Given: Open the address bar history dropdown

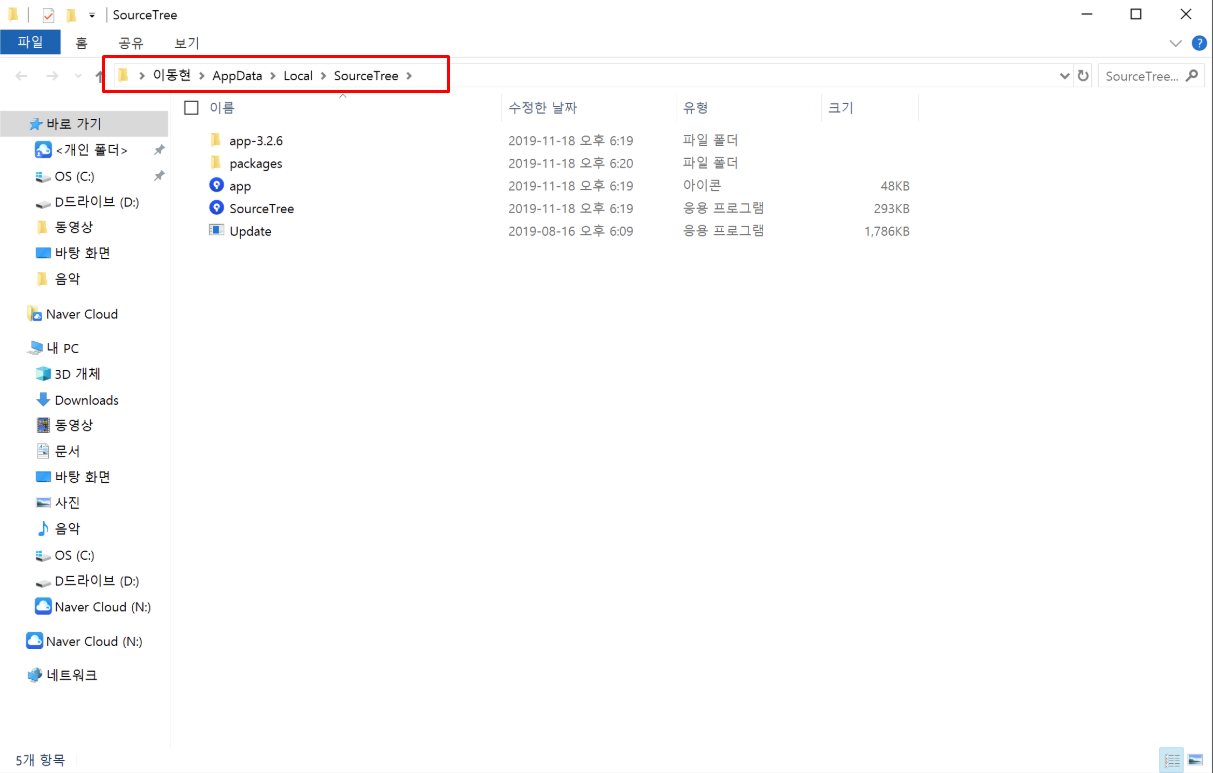Looking at the screenshot, I should (x=1064, y=76).
